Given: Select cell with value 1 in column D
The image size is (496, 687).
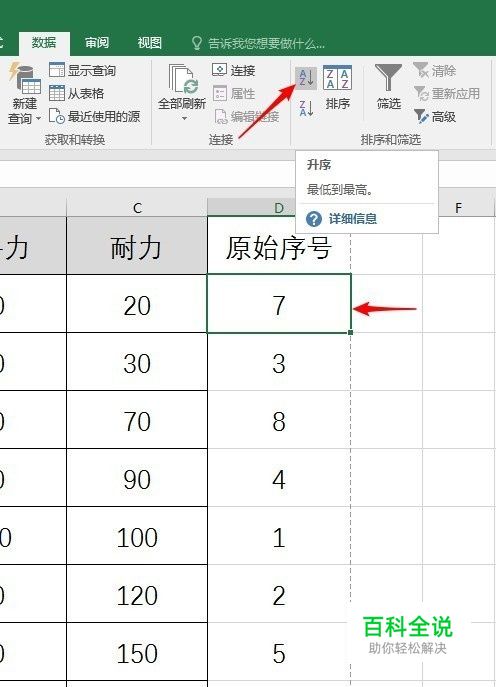Looking at the screenshot, I should coord(279,535).
